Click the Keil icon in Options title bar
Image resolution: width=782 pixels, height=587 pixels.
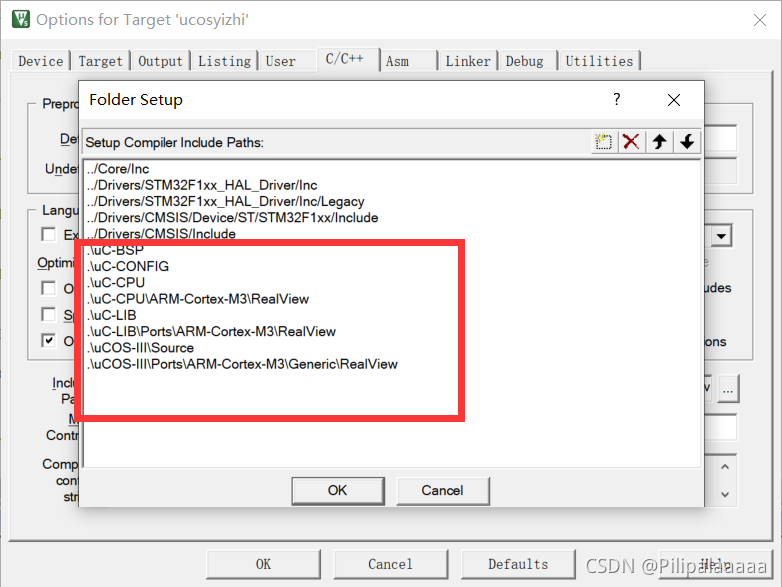point(21,19)
